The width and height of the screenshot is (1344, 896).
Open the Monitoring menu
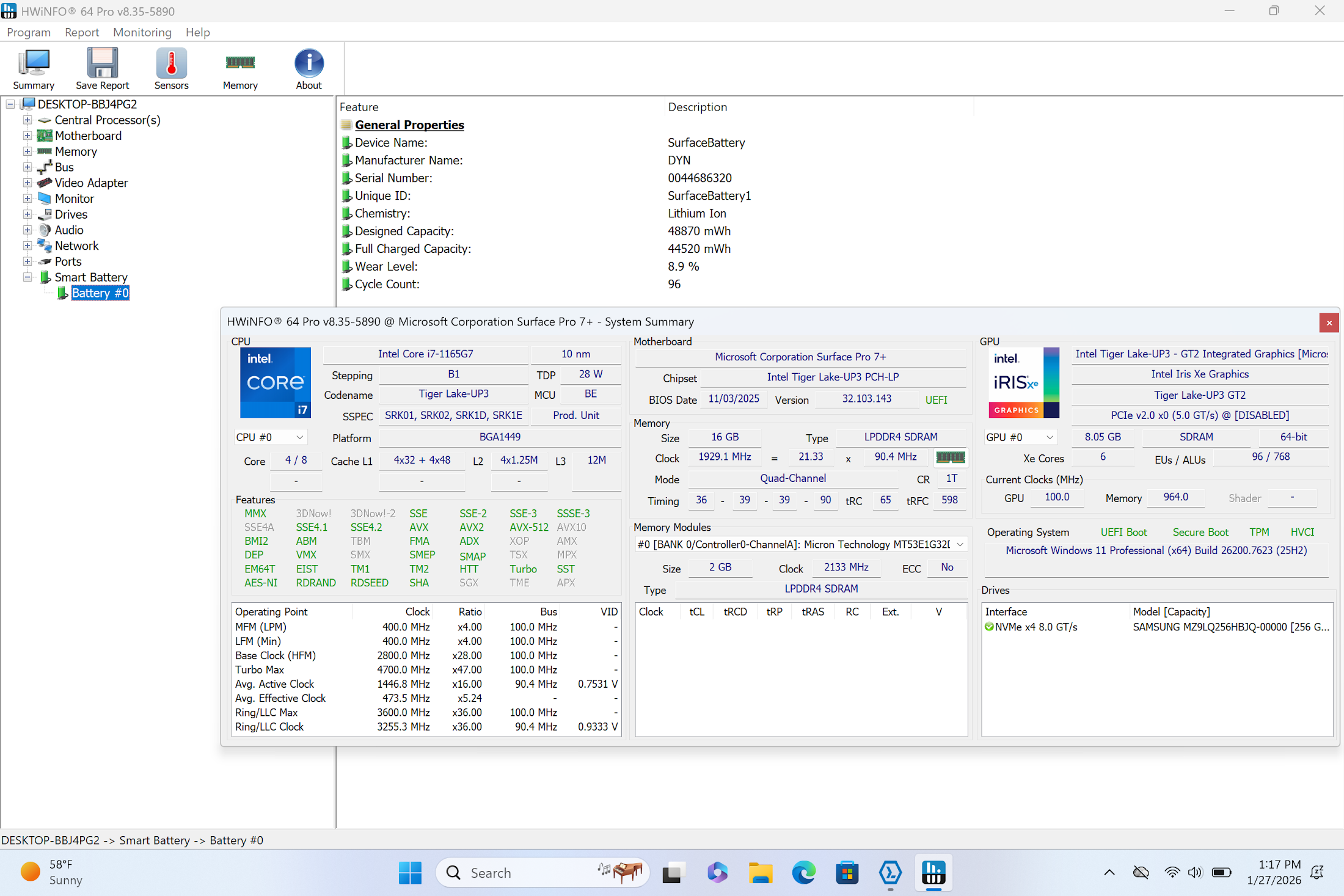[142, 32]
